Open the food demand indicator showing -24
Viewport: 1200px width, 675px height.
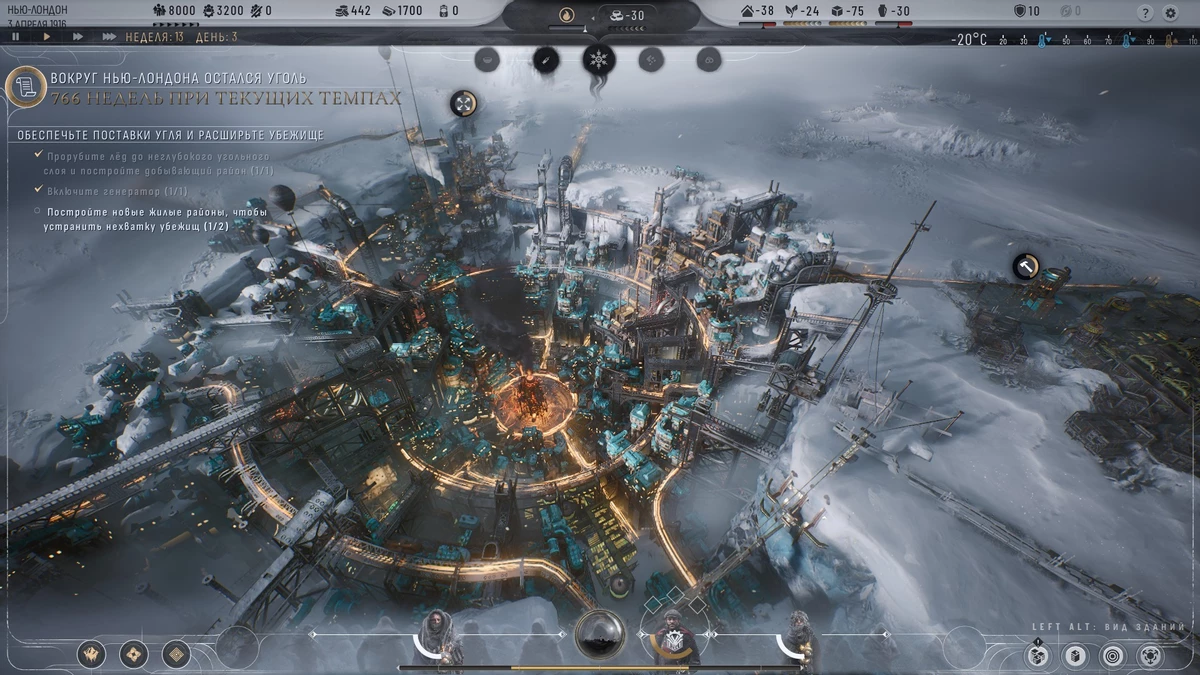802,11
